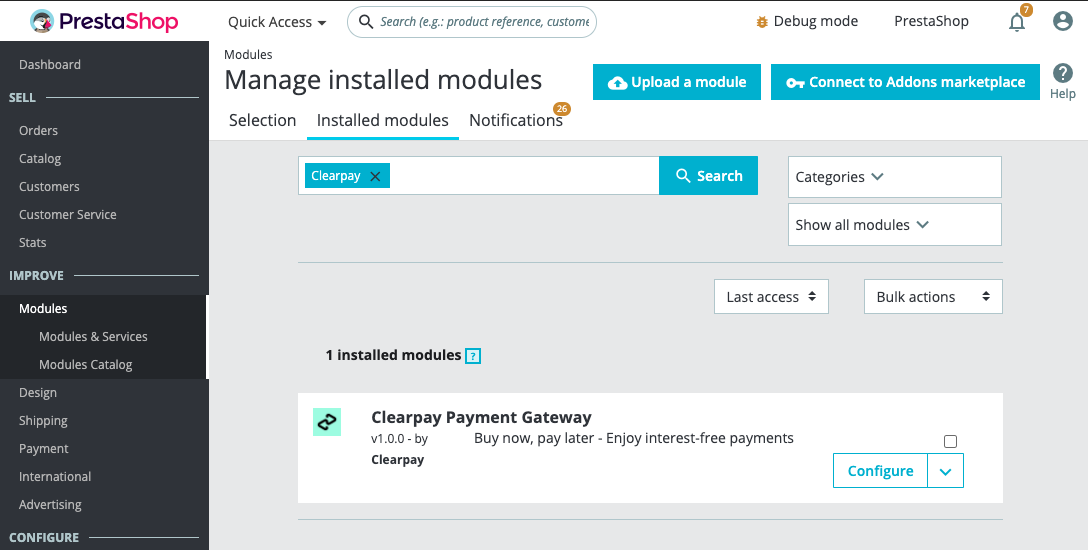Image resolution: width=1088 pixels, height=550 pixels.
Task: Click the Help question mark icon
Action: click(x=1062, y=73)
